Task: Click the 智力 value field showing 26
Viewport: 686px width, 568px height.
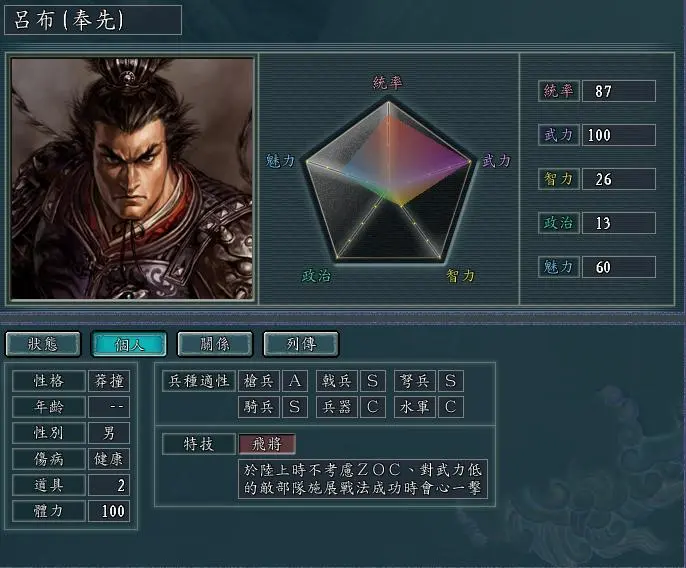Action: click(619, 179)
